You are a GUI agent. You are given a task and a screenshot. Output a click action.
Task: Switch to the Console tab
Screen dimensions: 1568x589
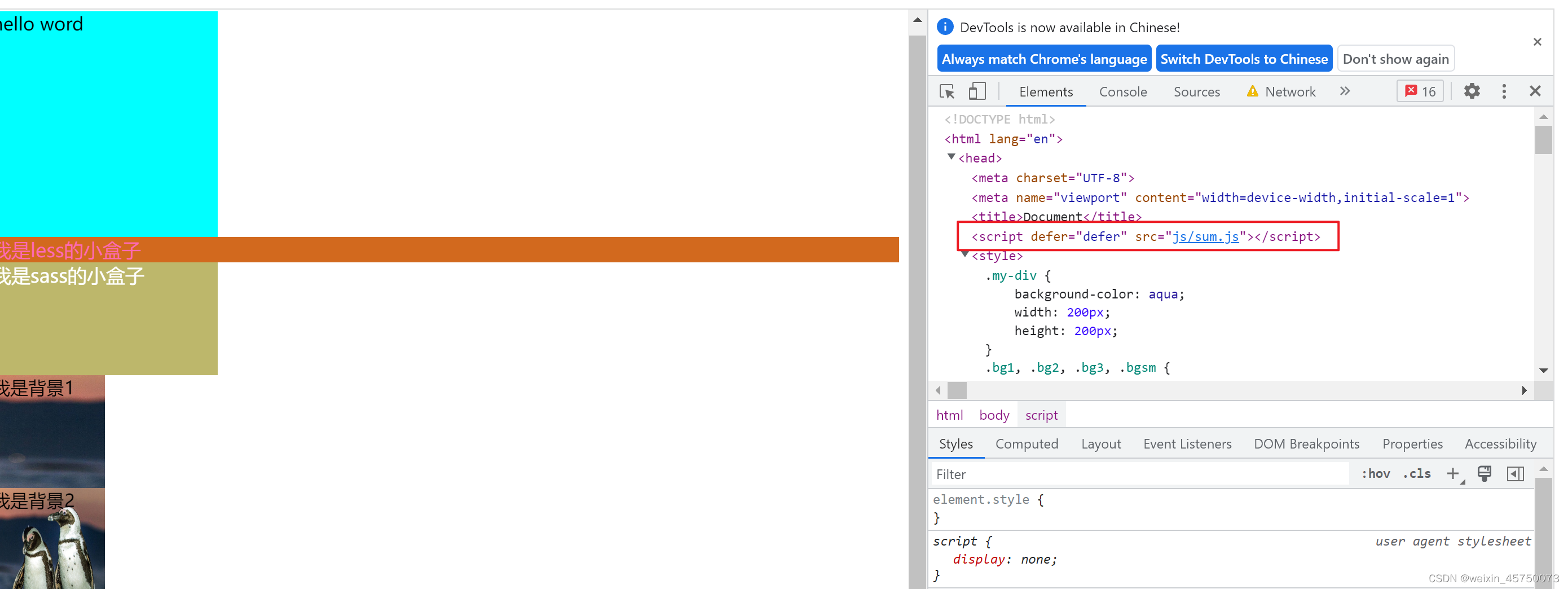[1122, 91]
